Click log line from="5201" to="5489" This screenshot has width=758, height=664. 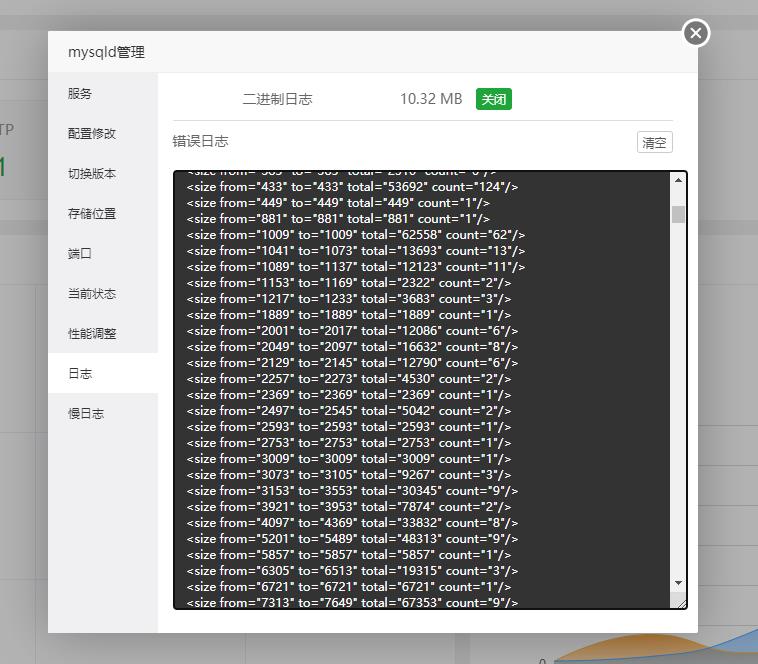(352, 538)
